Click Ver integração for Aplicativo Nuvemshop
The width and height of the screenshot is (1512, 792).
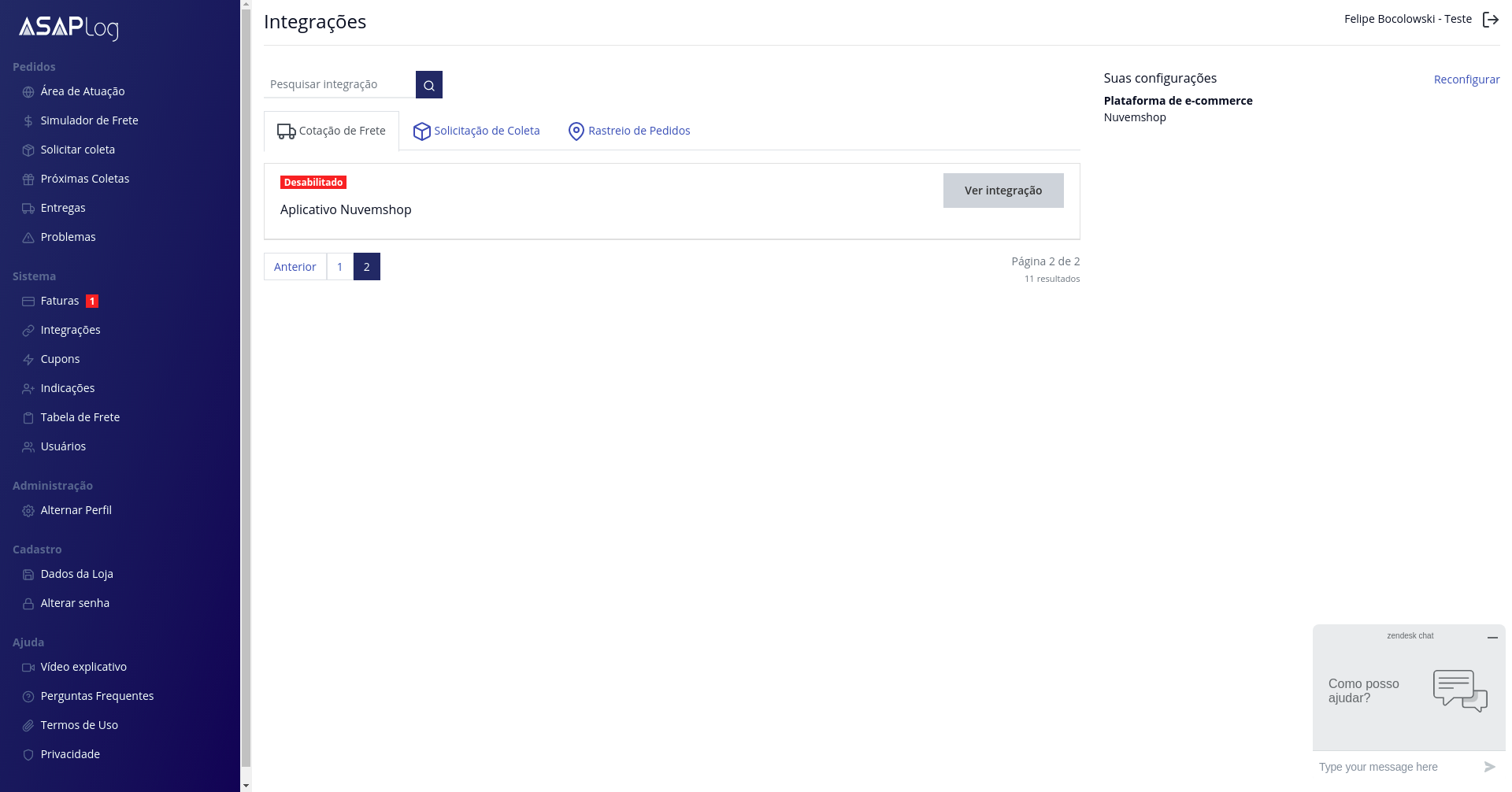pos(1003,191)
